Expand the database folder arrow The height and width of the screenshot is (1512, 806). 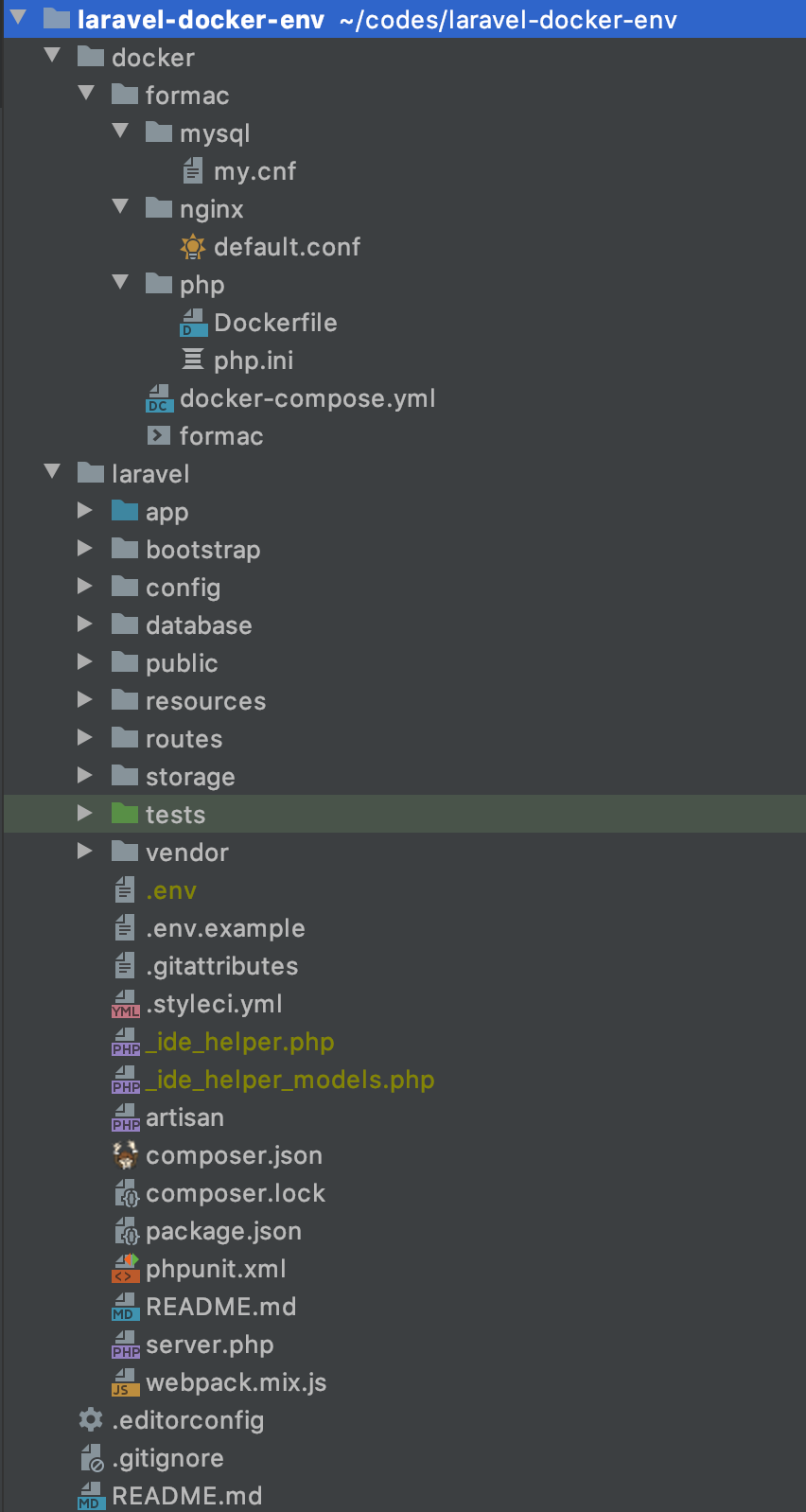pyautogui.click(x=85, y=624)
